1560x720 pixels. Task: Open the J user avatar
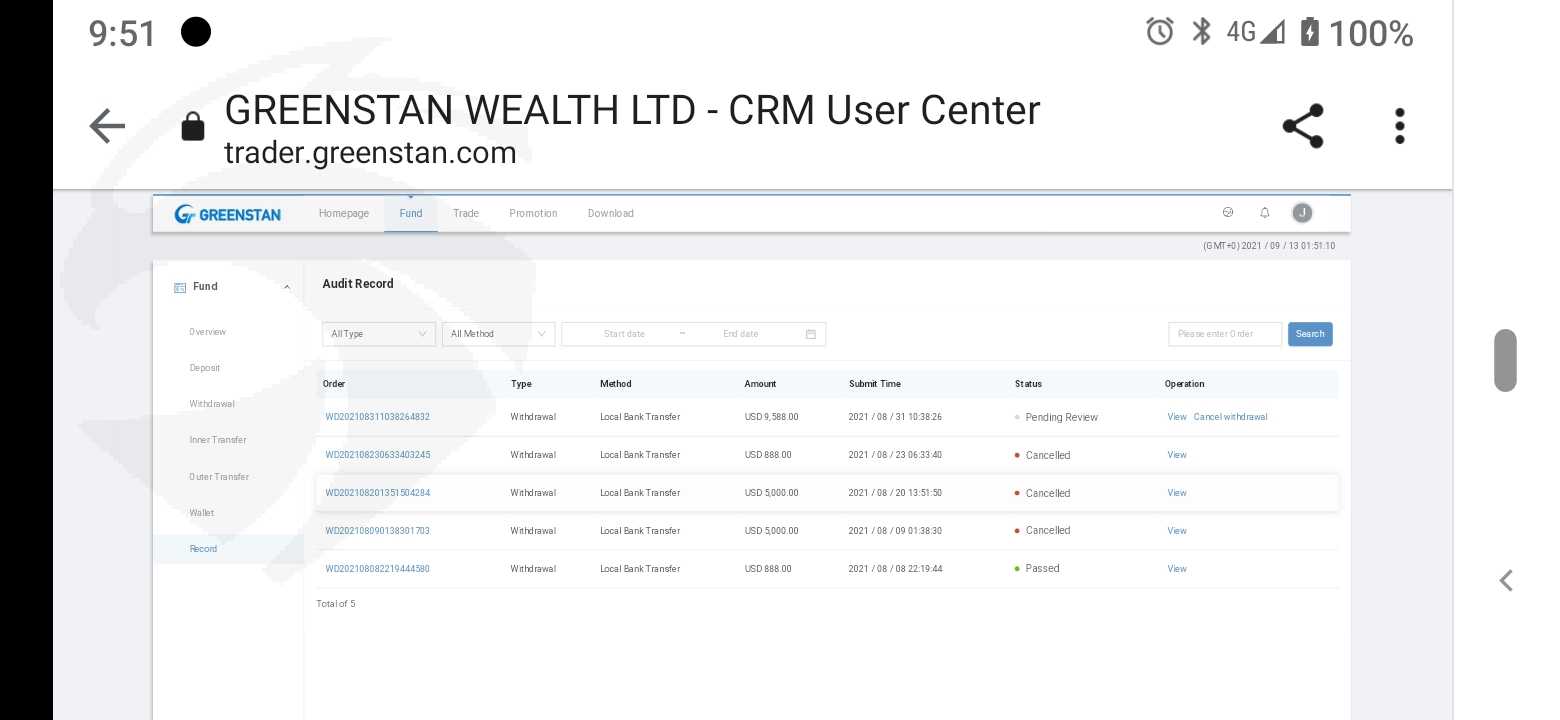[x=1302, y=212]
